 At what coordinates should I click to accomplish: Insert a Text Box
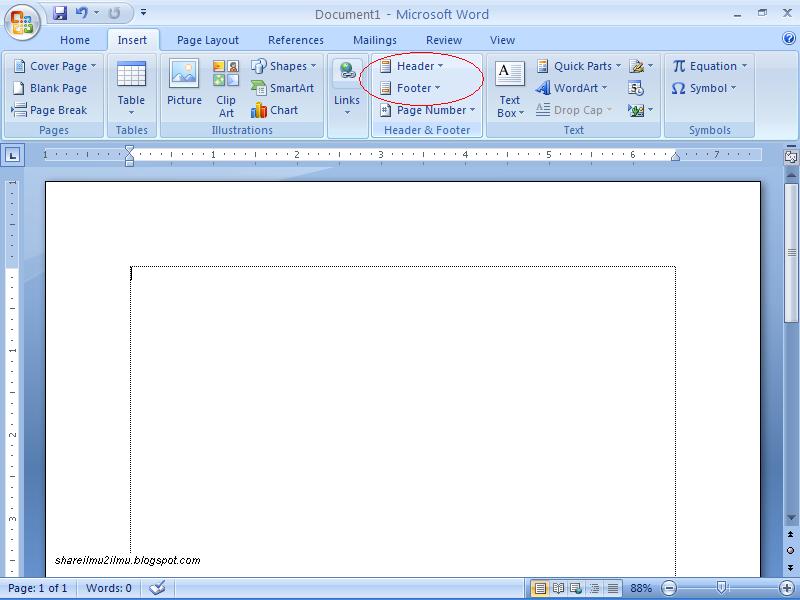[510, 89]
